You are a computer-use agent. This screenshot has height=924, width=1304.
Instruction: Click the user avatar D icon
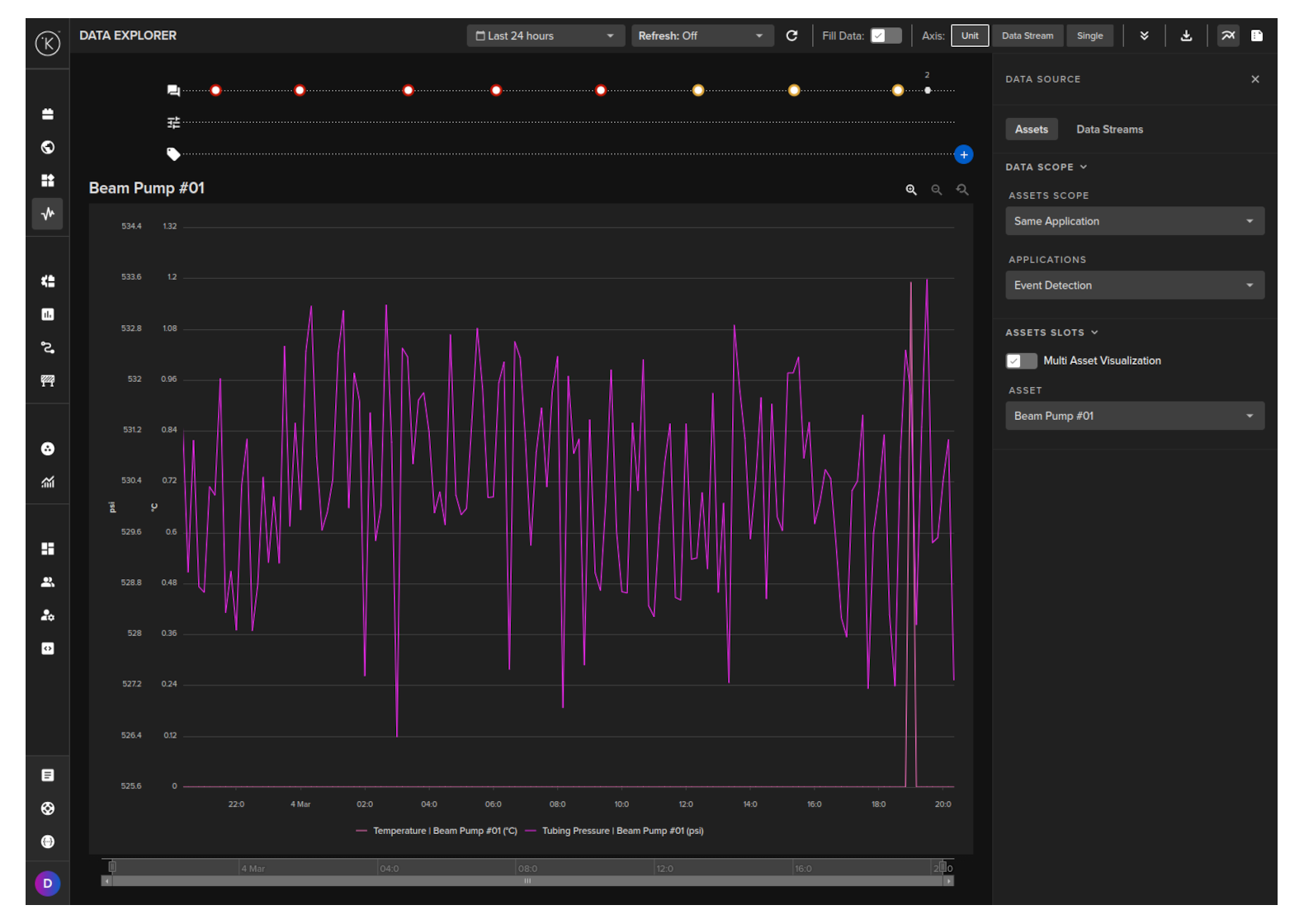pyautogui.click(x=48, y=884)
